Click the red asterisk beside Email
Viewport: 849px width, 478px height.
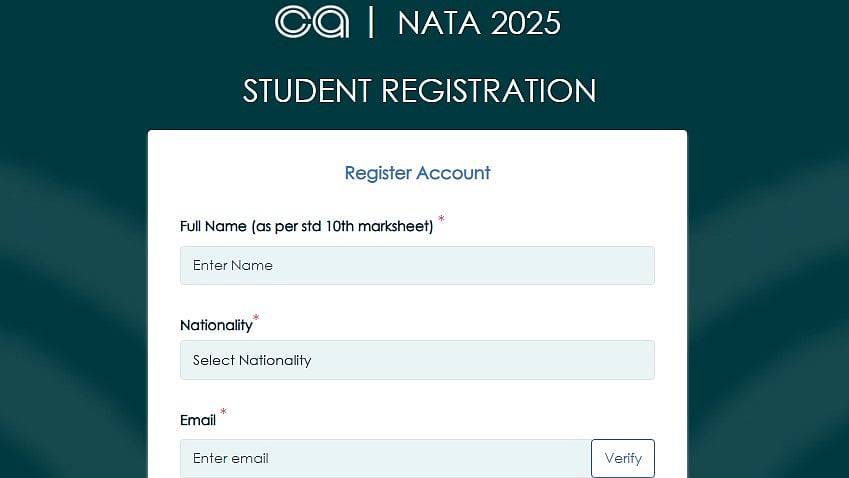[x=223, y=413]
